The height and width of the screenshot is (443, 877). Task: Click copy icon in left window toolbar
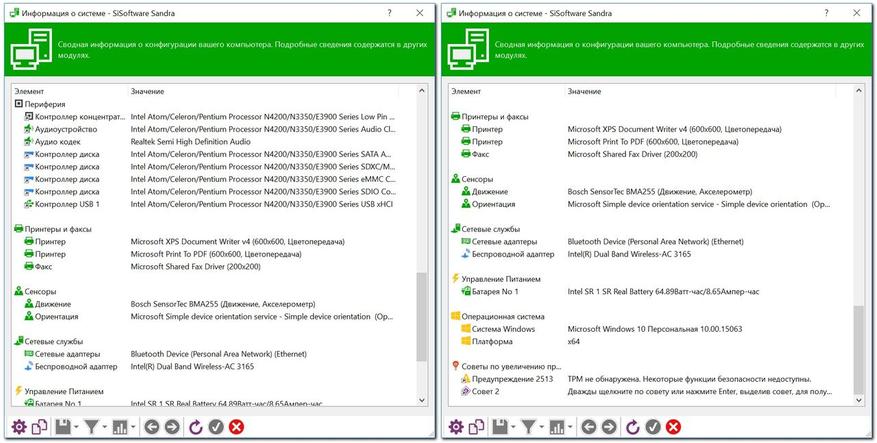[x=39, y=427]
